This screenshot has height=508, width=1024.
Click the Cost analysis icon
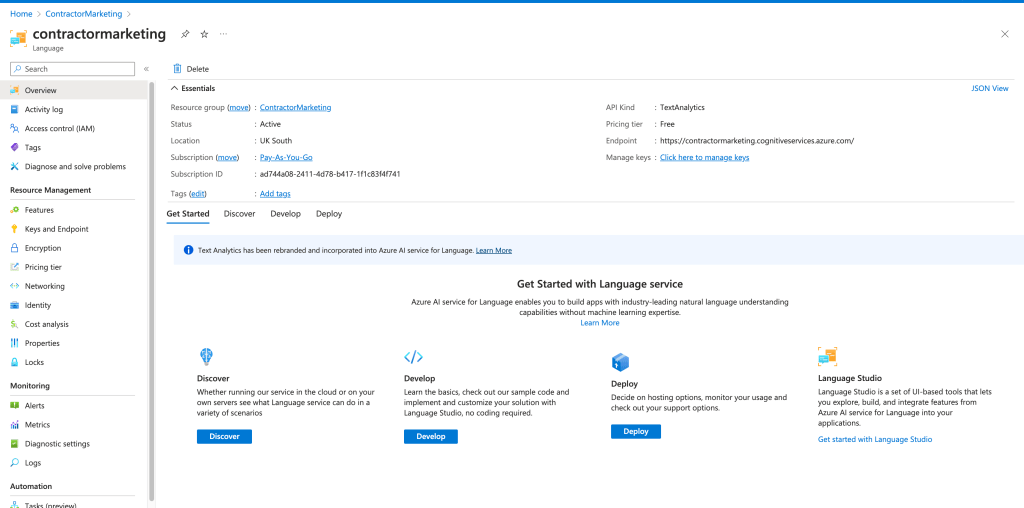pyautogui.click(x=14, y=323)
